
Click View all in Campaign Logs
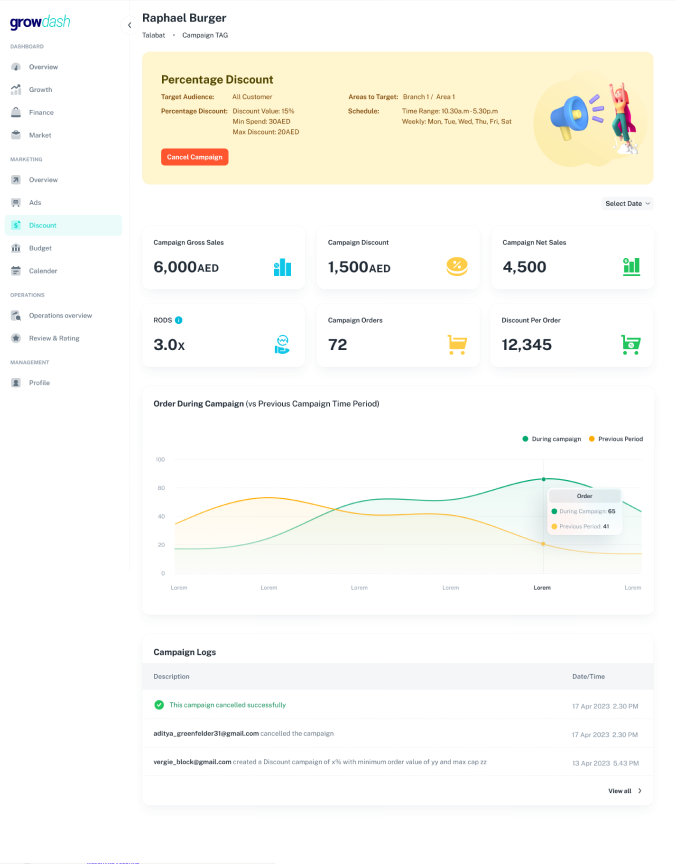coord(620,791)
